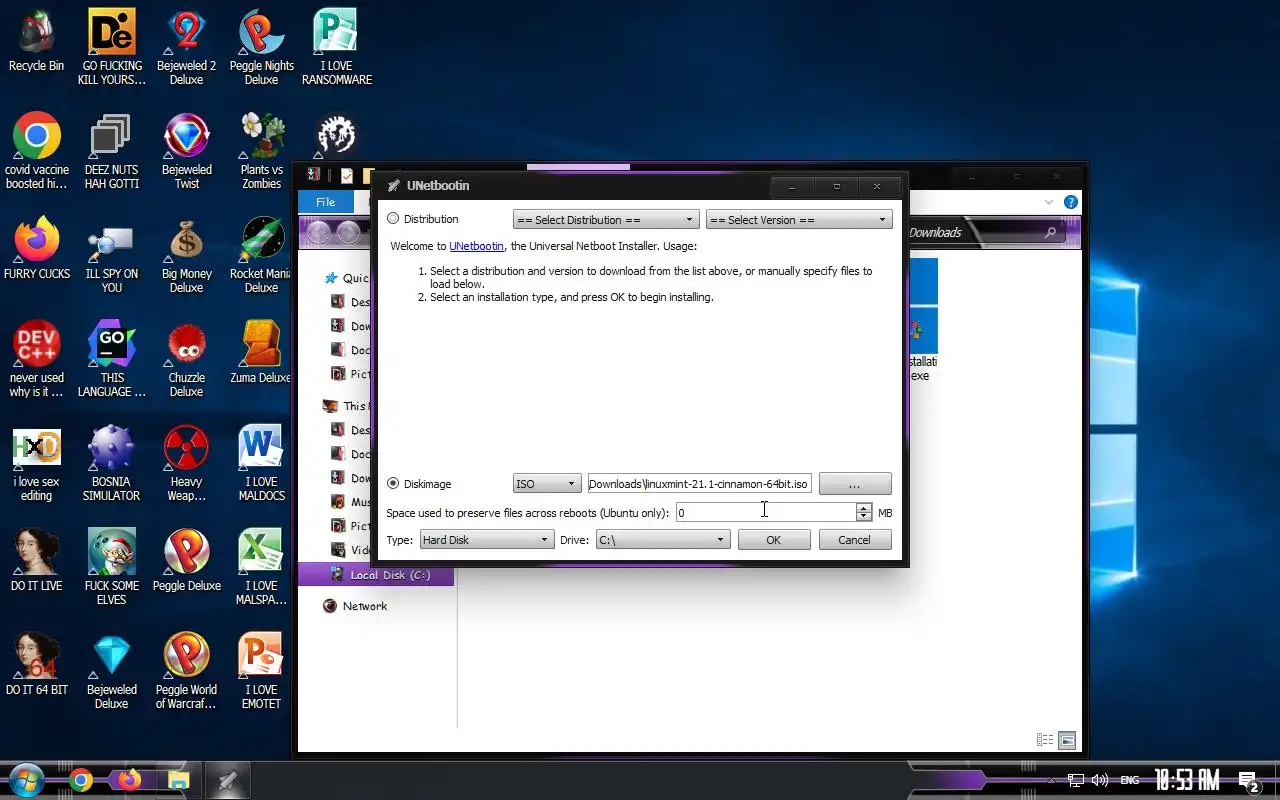1280x800 pixels.
Task: Click the Quick access star in Explorer
Action: [x=331, y=278]
